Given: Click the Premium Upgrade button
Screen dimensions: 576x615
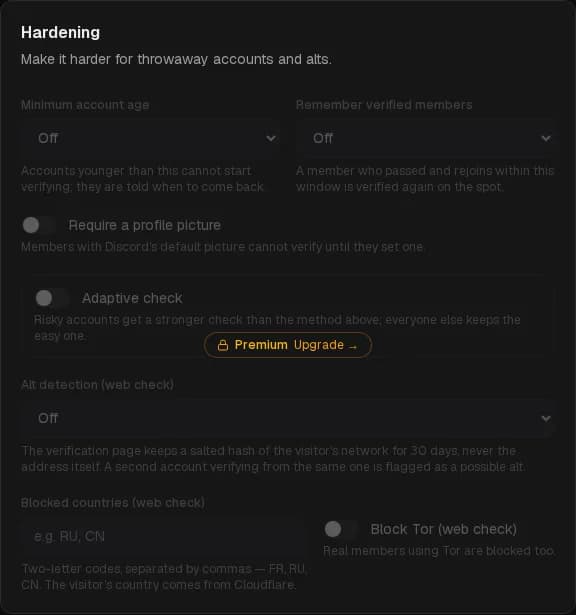Looking at the screenshot, I should tap(288, 345).
